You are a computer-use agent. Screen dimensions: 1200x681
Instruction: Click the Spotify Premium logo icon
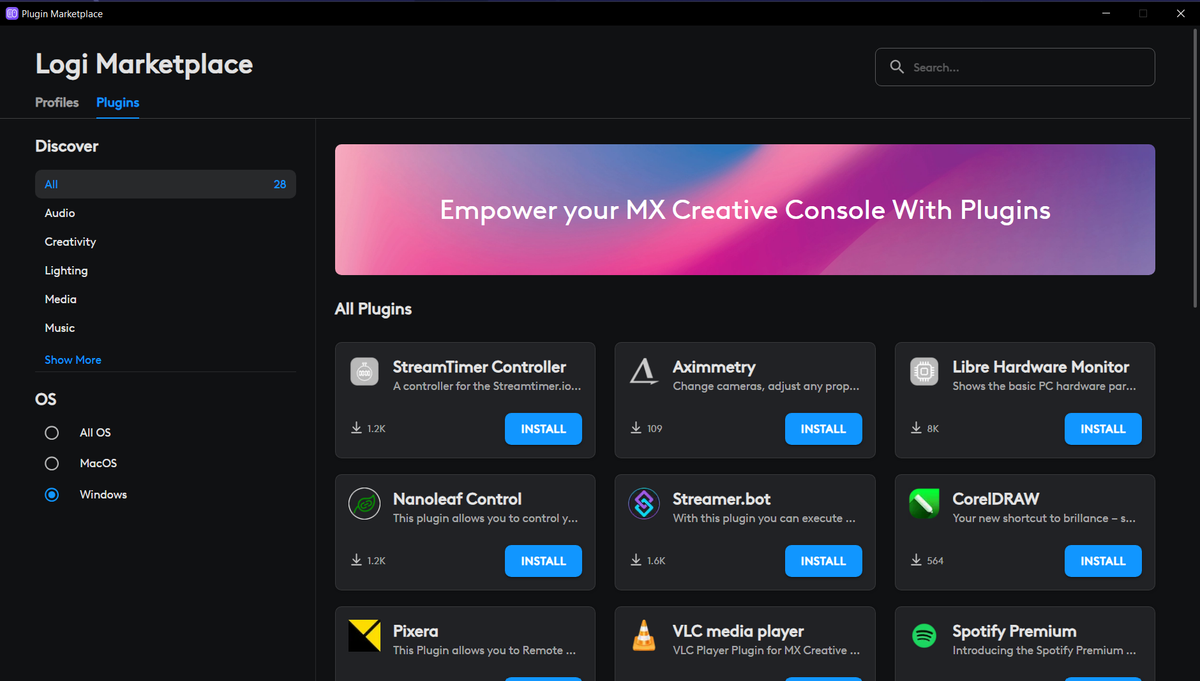pyautogui.click(x=924, y=635)
